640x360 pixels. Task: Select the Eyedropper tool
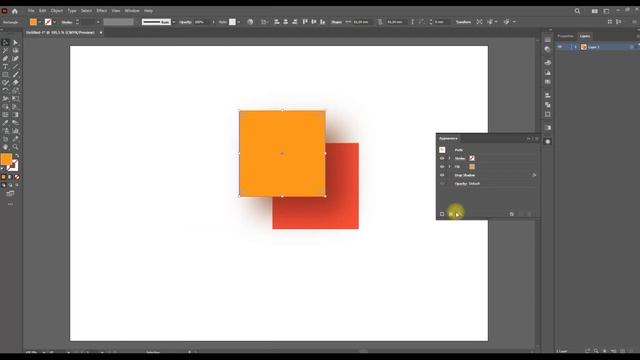tap(5, 123)
